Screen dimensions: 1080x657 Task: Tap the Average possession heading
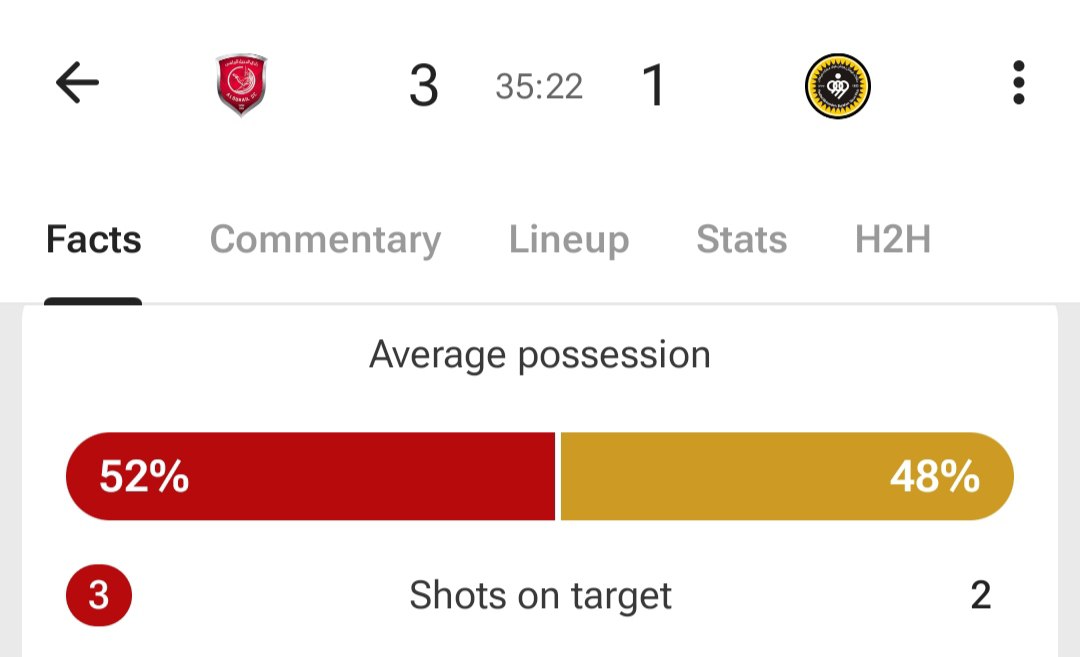pos(540,355)
